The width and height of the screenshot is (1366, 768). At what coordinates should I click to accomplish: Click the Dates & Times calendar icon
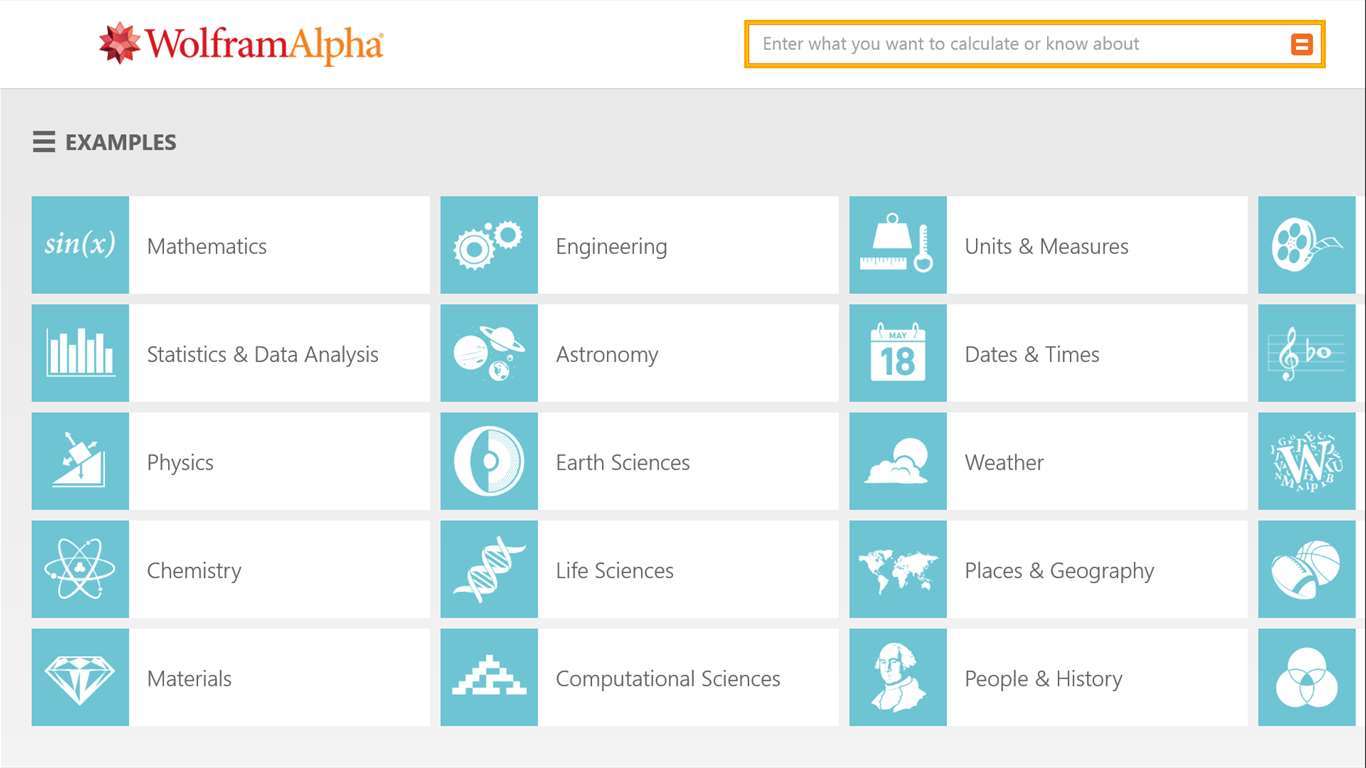898,353
